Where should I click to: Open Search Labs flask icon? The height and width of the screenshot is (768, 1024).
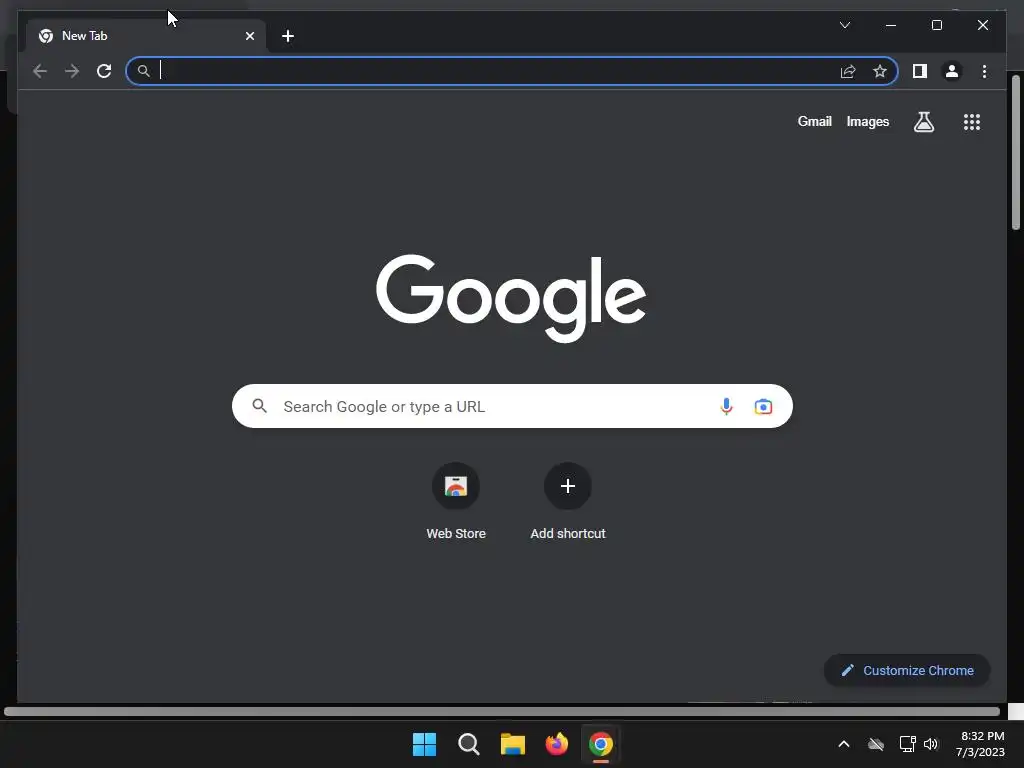click(x=923, y=121)
